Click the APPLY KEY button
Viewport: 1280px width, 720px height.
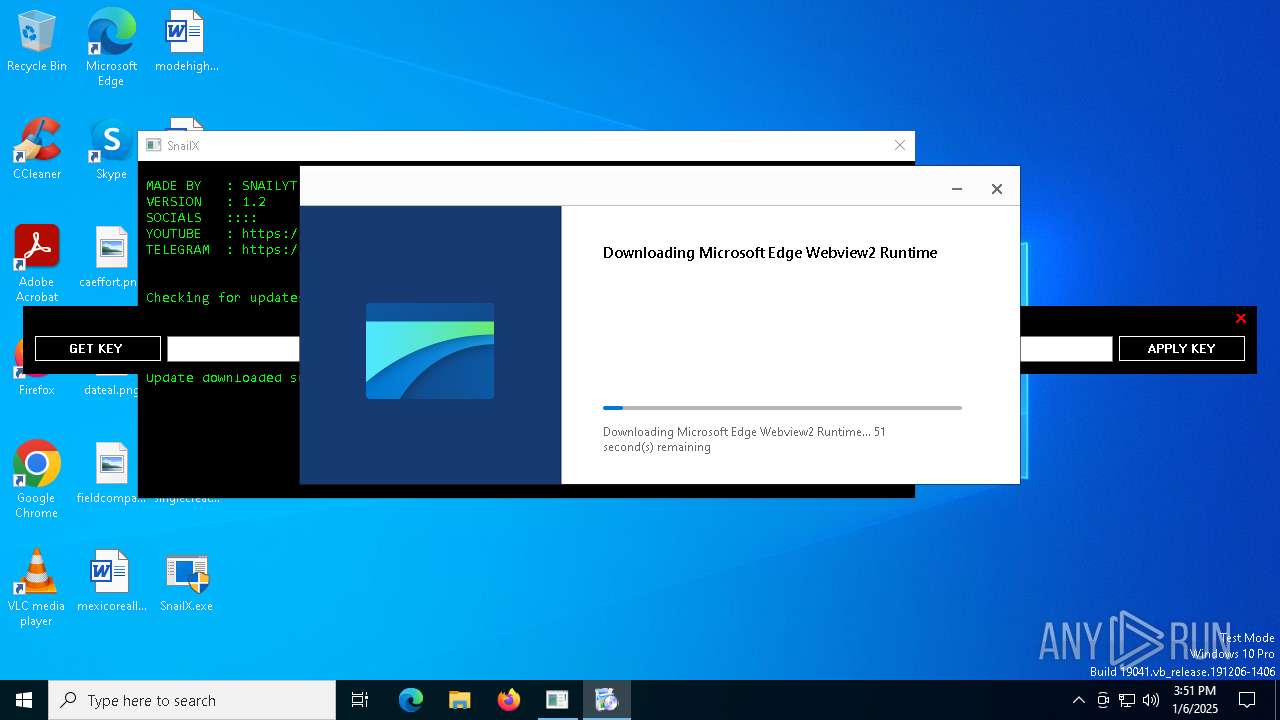click(x=1181, y=348)
